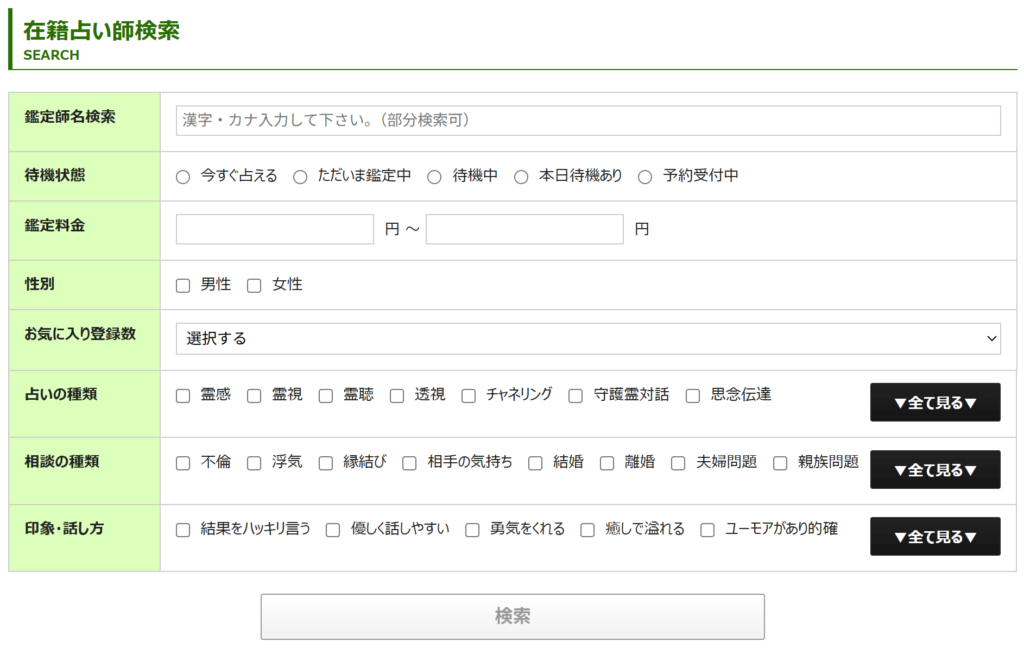Pick the 予約受付中 radio button
The image size is (1024, 648).
[x=645, y=177]
